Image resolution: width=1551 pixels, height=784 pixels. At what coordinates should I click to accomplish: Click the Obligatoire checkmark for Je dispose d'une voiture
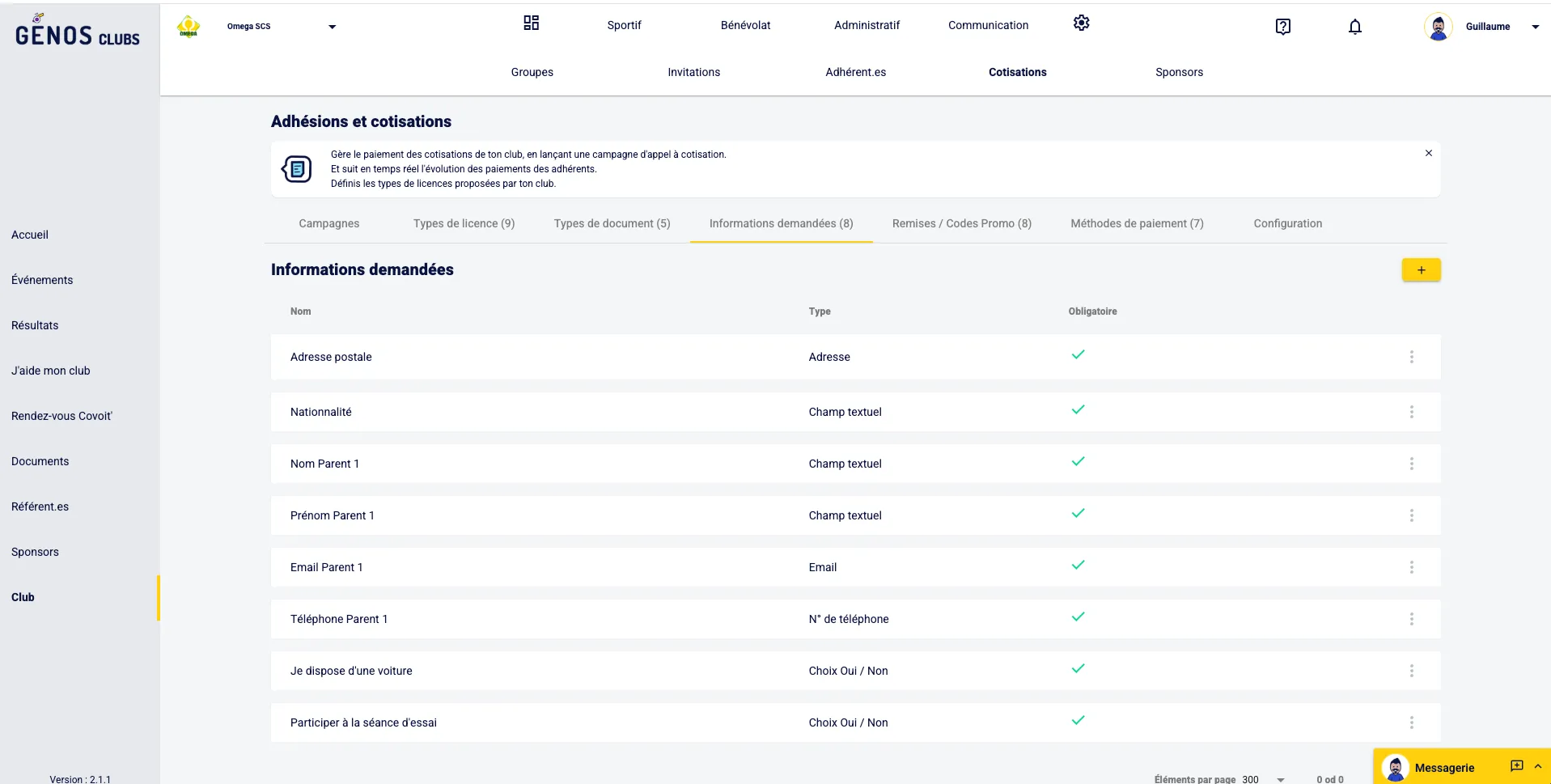1078,669
